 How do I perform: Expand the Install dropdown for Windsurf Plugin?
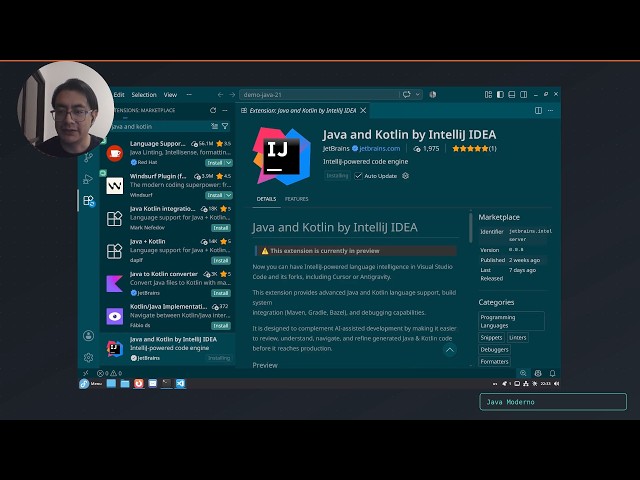[229, 196]
